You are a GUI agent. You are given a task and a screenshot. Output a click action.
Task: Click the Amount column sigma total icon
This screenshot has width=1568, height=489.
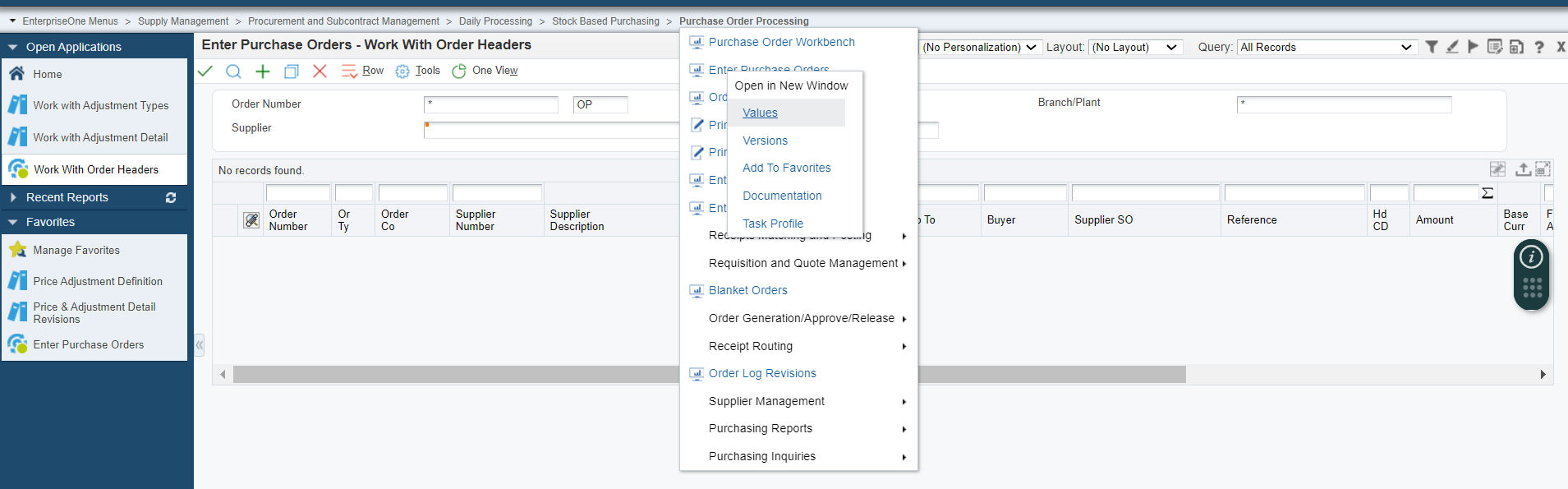(1488, 193)
